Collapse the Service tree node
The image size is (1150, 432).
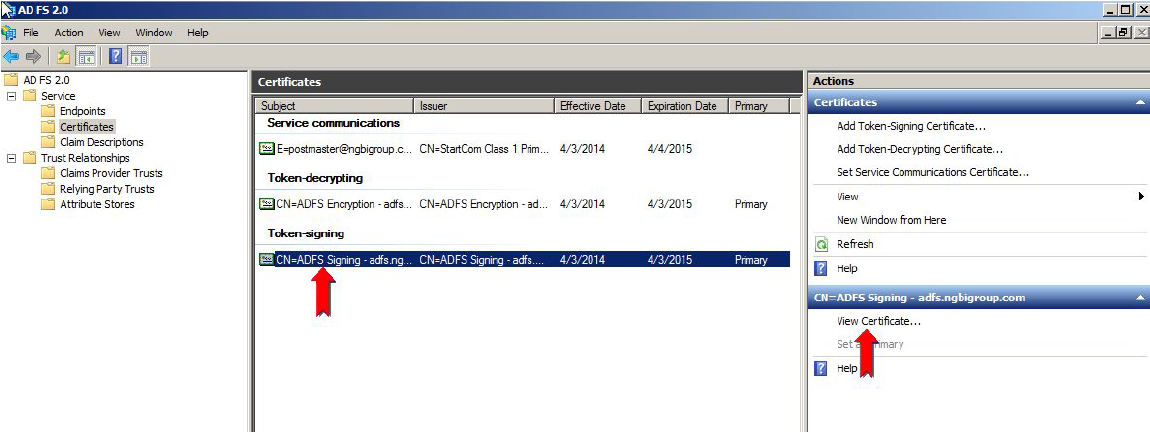(x=12, y=96)
